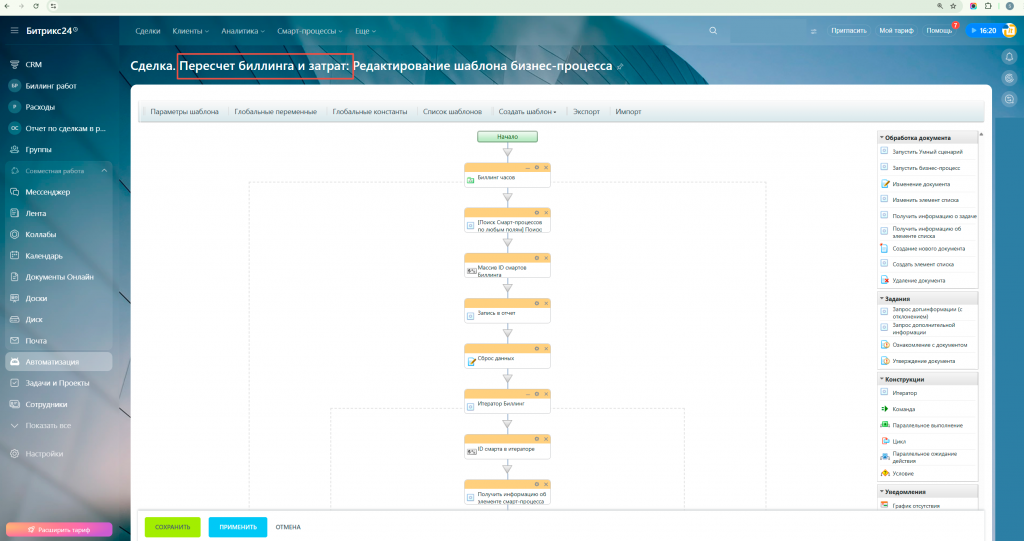Collapse the Уведомления panel group
The width and height of the screenshot is (1024, 541).
882,491
